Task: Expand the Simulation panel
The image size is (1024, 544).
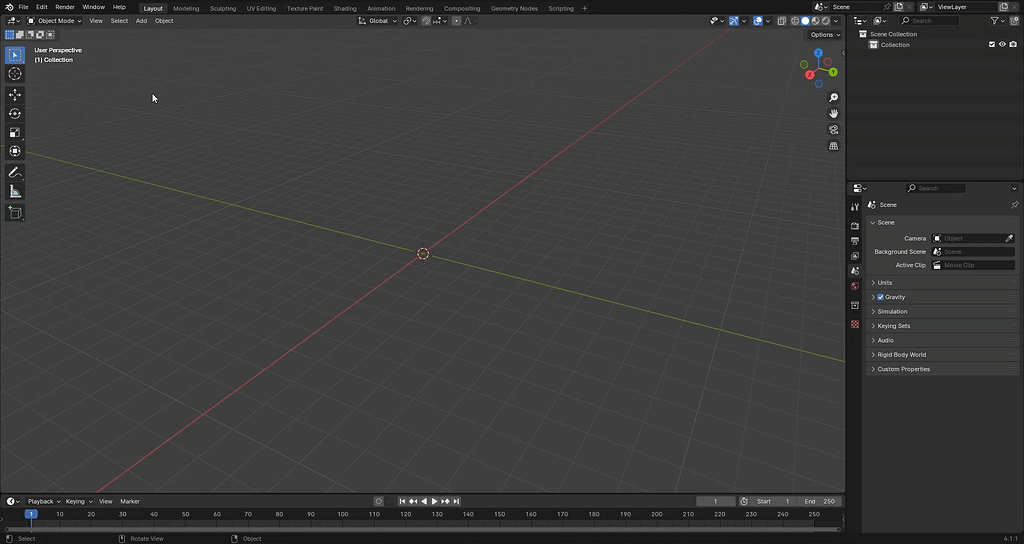Action: 942,312
